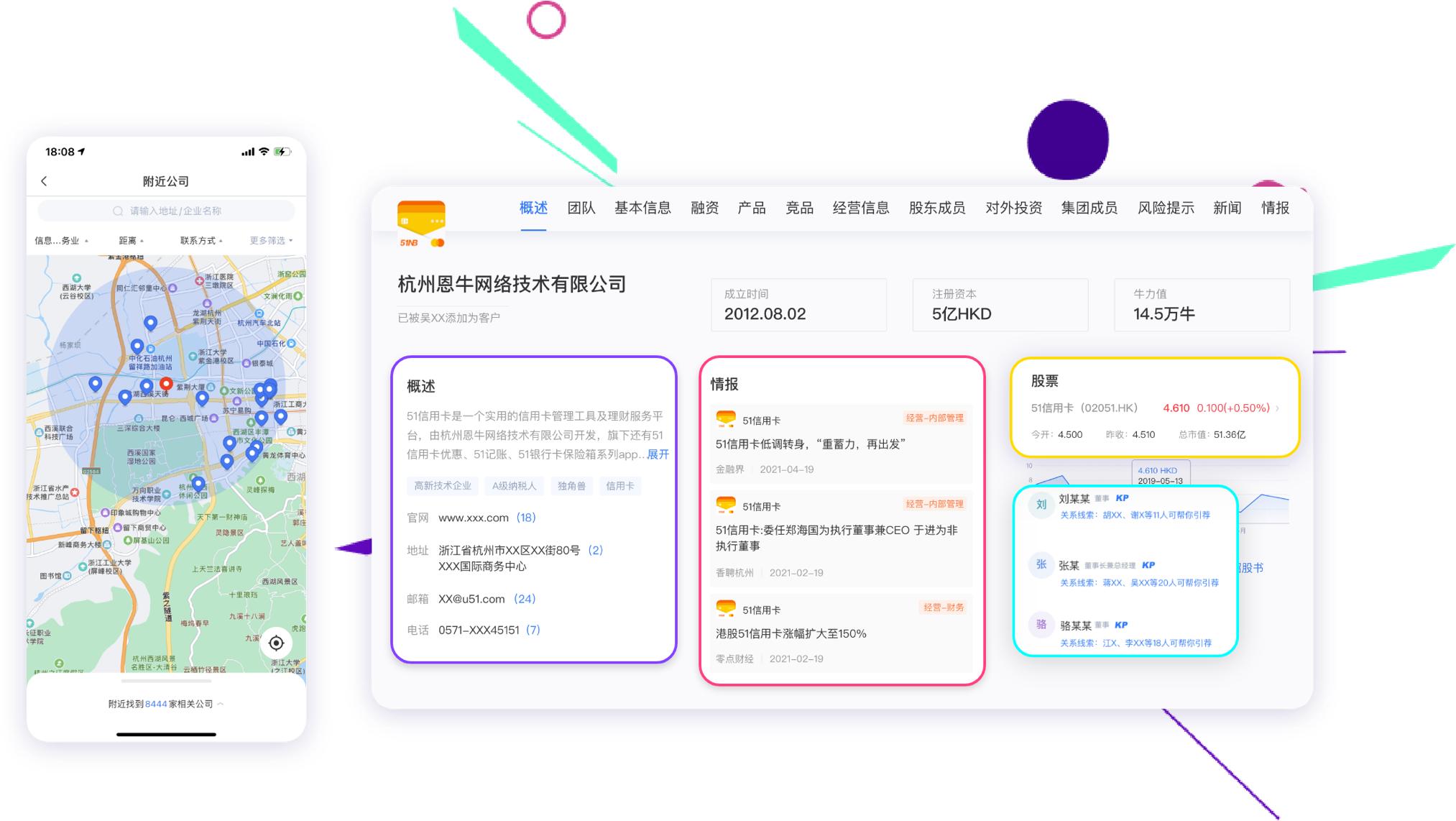Open the 集团成员 tab
Viewport: 1456px width, 821px height.
[1089, 208]
